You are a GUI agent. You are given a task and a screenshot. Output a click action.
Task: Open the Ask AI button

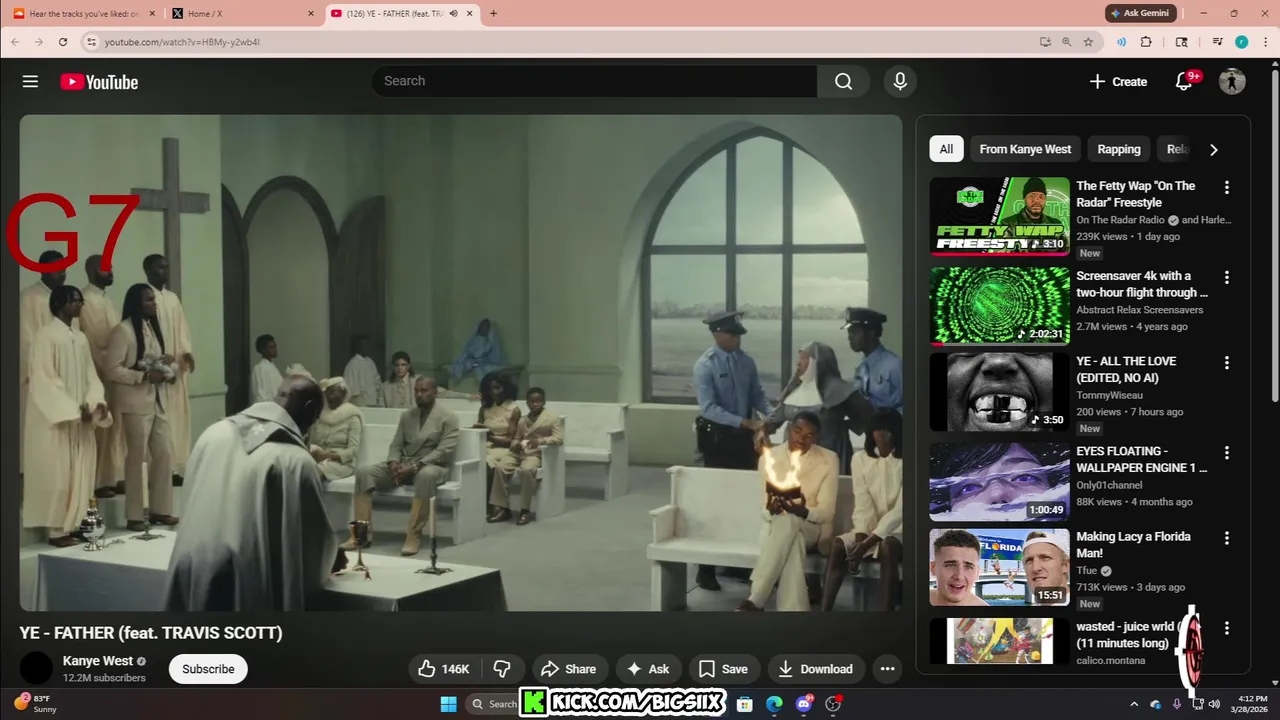pyautogui.click(x=648, y=669)
